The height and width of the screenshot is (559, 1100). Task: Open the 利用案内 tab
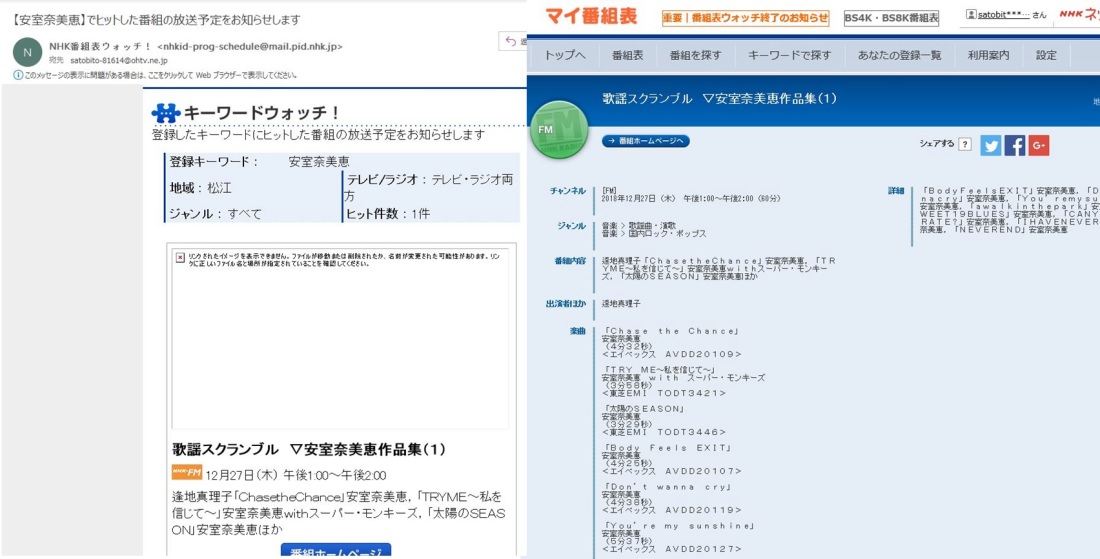pyautogui.click(x=988, y=55)
